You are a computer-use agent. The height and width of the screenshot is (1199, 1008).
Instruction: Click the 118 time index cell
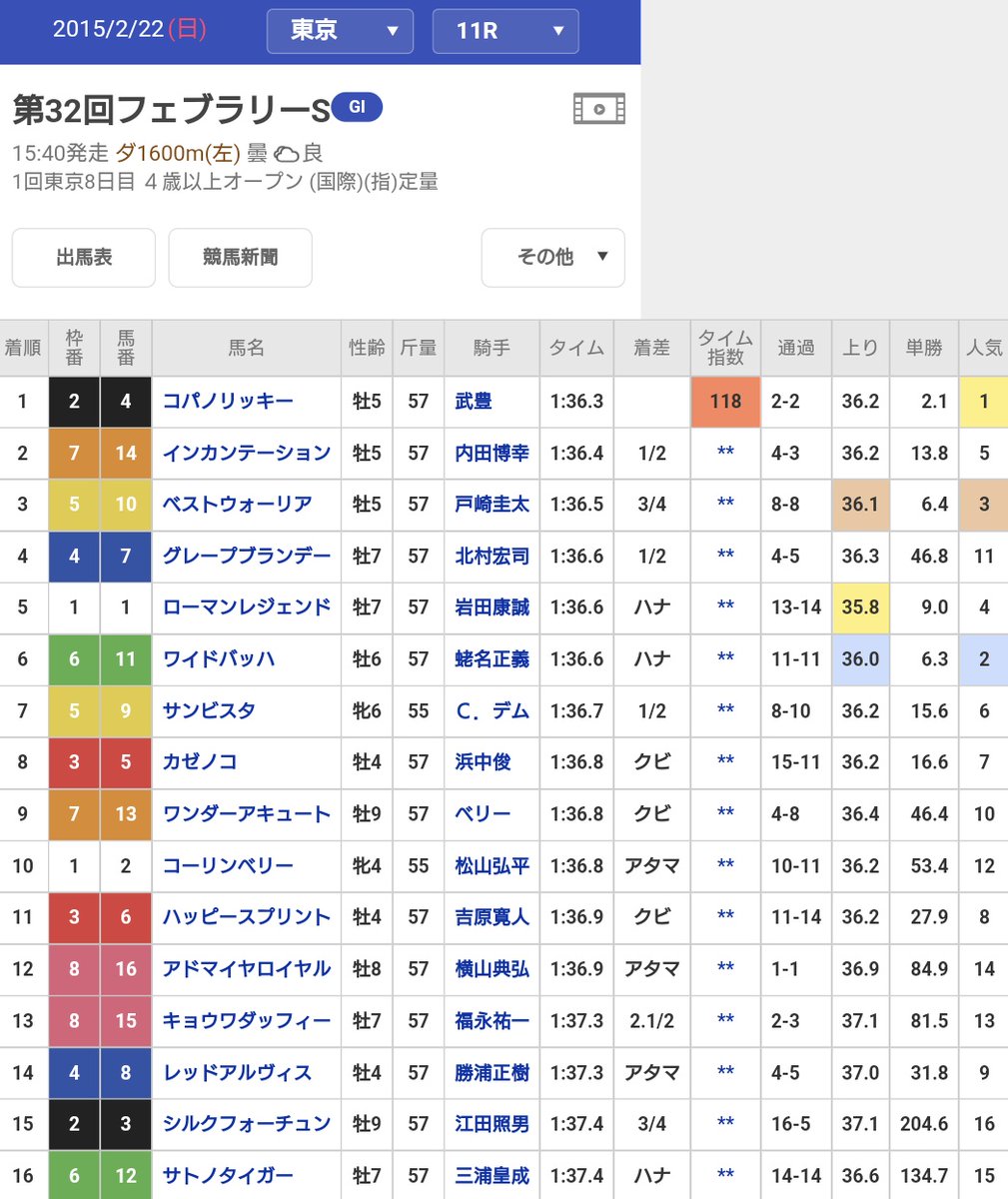(725, 402)
